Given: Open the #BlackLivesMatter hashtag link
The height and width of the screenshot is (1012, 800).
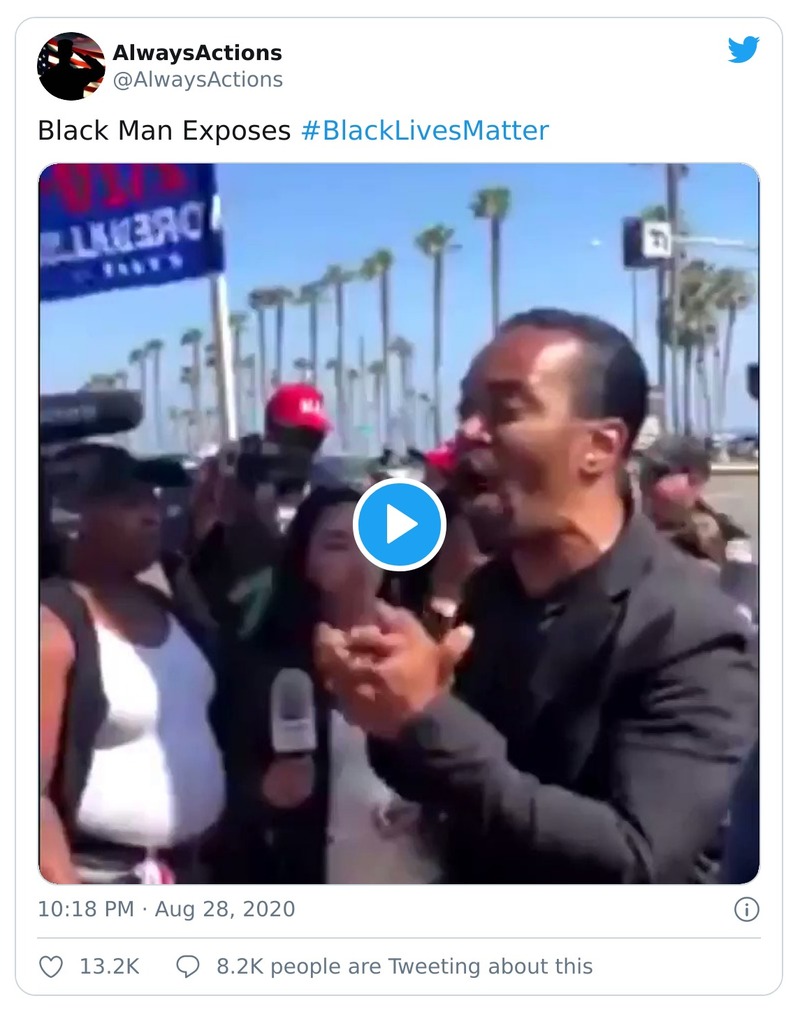Looking at the screenshot, I should [425, 130].
